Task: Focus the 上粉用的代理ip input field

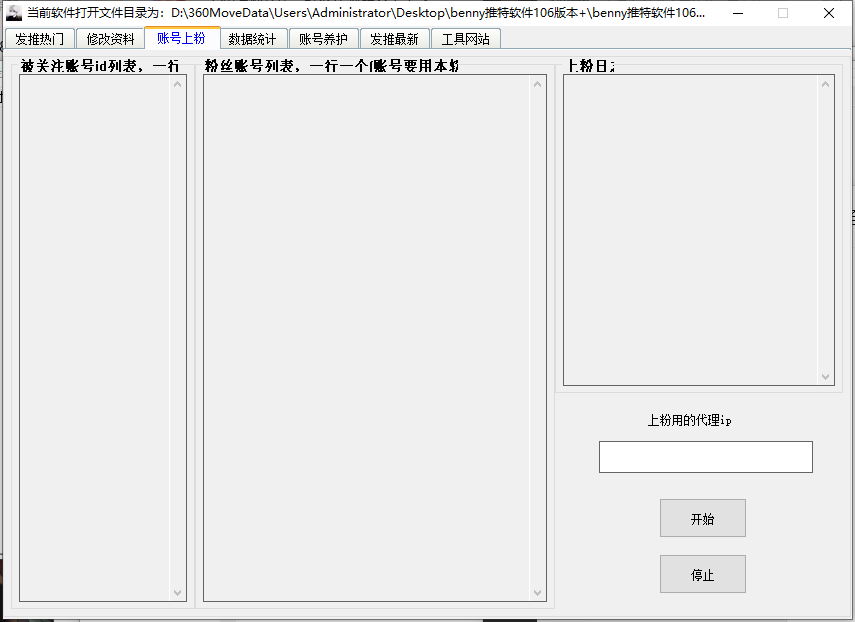Action: 705,457
